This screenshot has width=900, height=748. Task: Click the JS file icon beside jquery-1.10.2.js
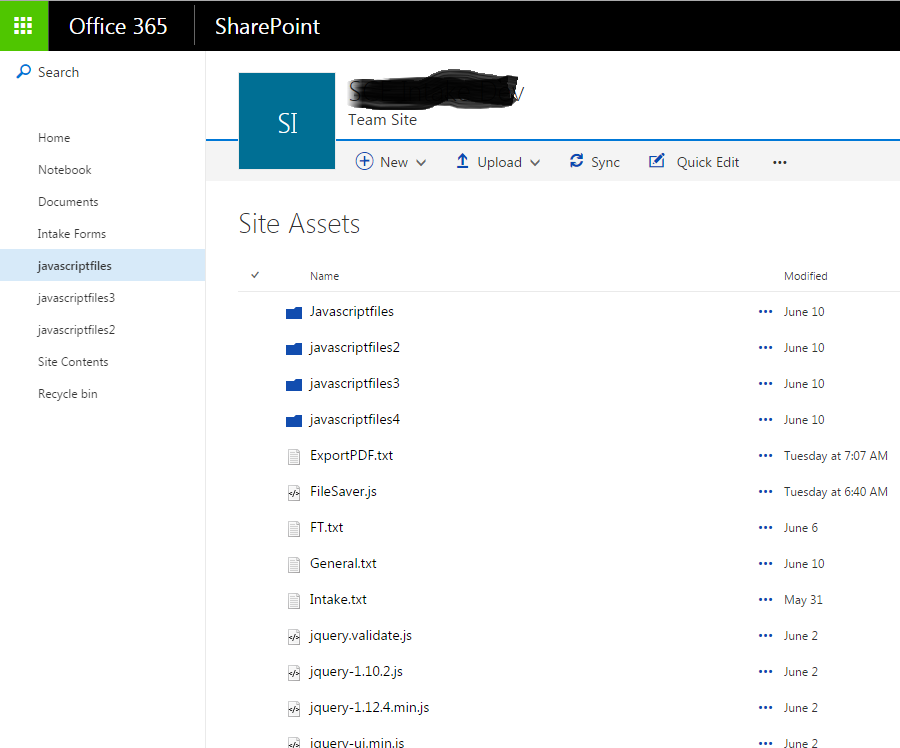click(294, 671)
